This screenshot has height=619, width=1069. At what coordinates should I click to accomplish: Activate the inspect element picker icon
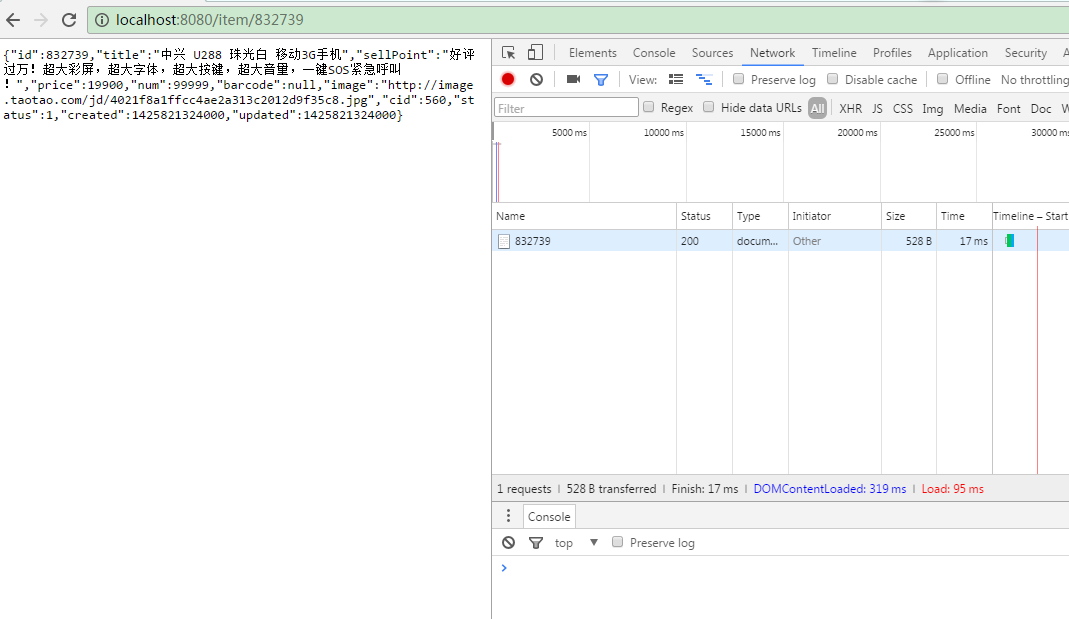point(509,52)
